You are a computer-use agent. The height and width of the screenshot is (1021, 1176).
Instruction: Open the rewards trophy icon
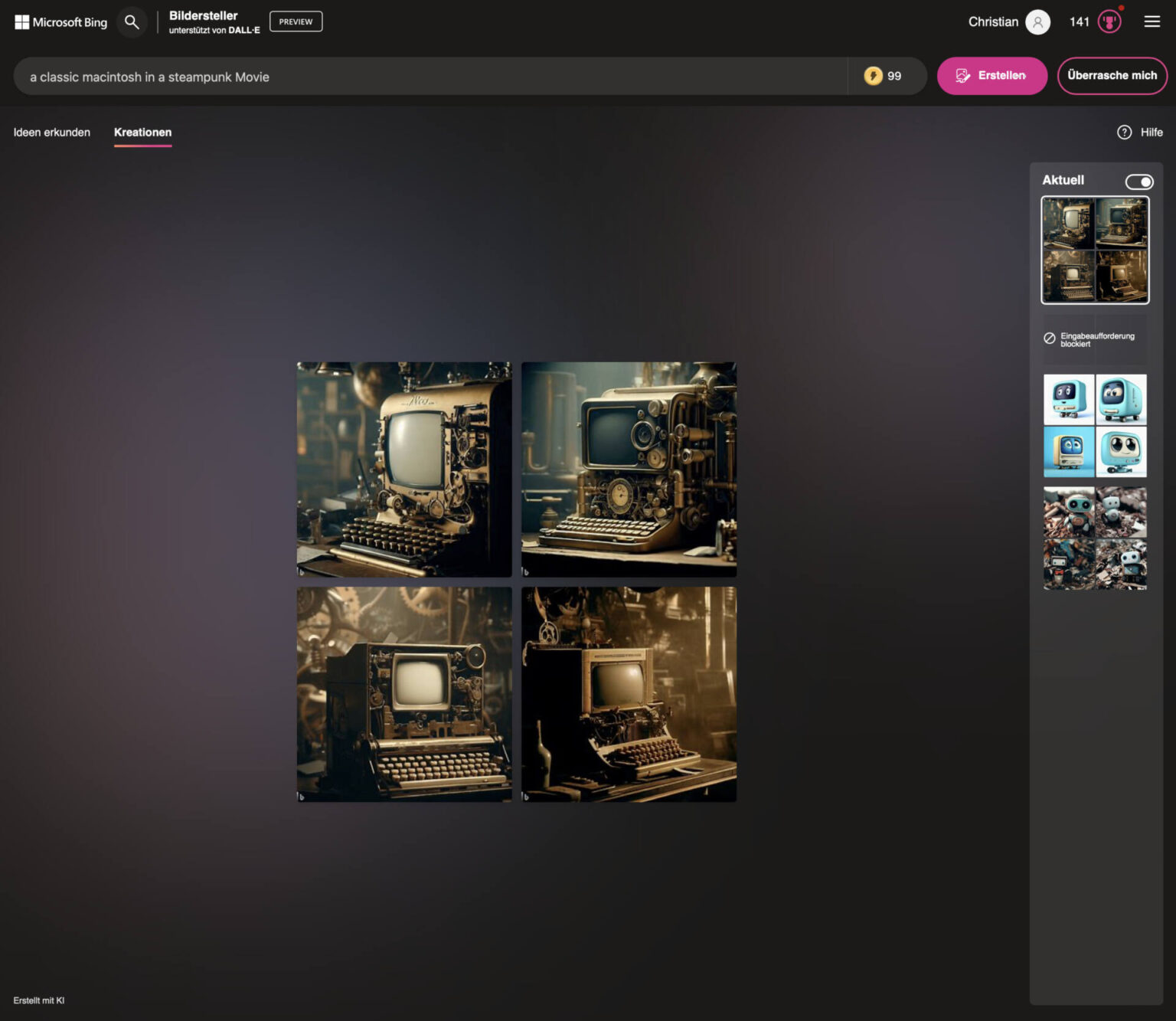coord(1109,21)
